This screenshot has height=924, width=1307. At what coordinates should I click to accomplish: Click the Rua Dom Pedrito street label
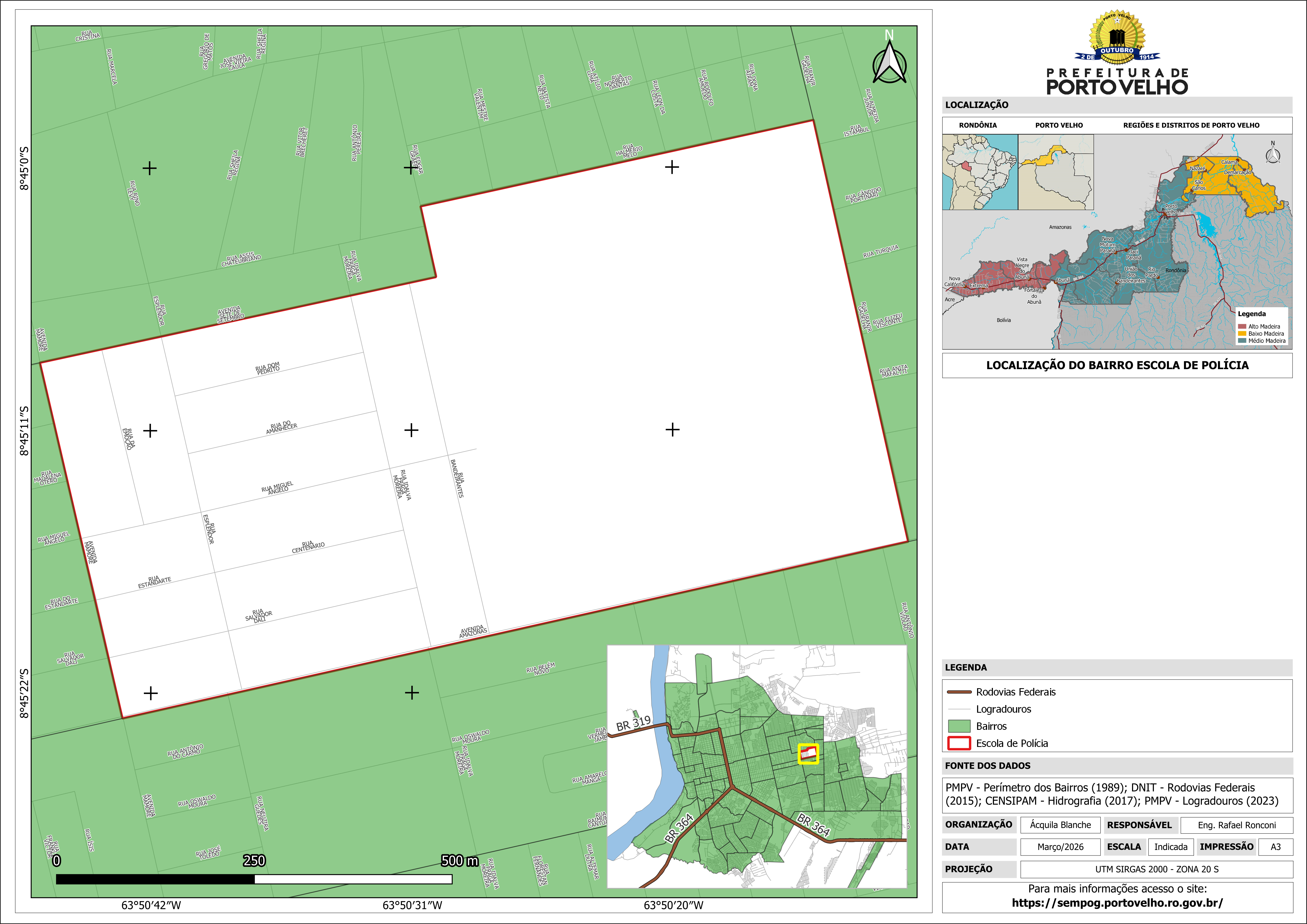[x=267, y=368]
